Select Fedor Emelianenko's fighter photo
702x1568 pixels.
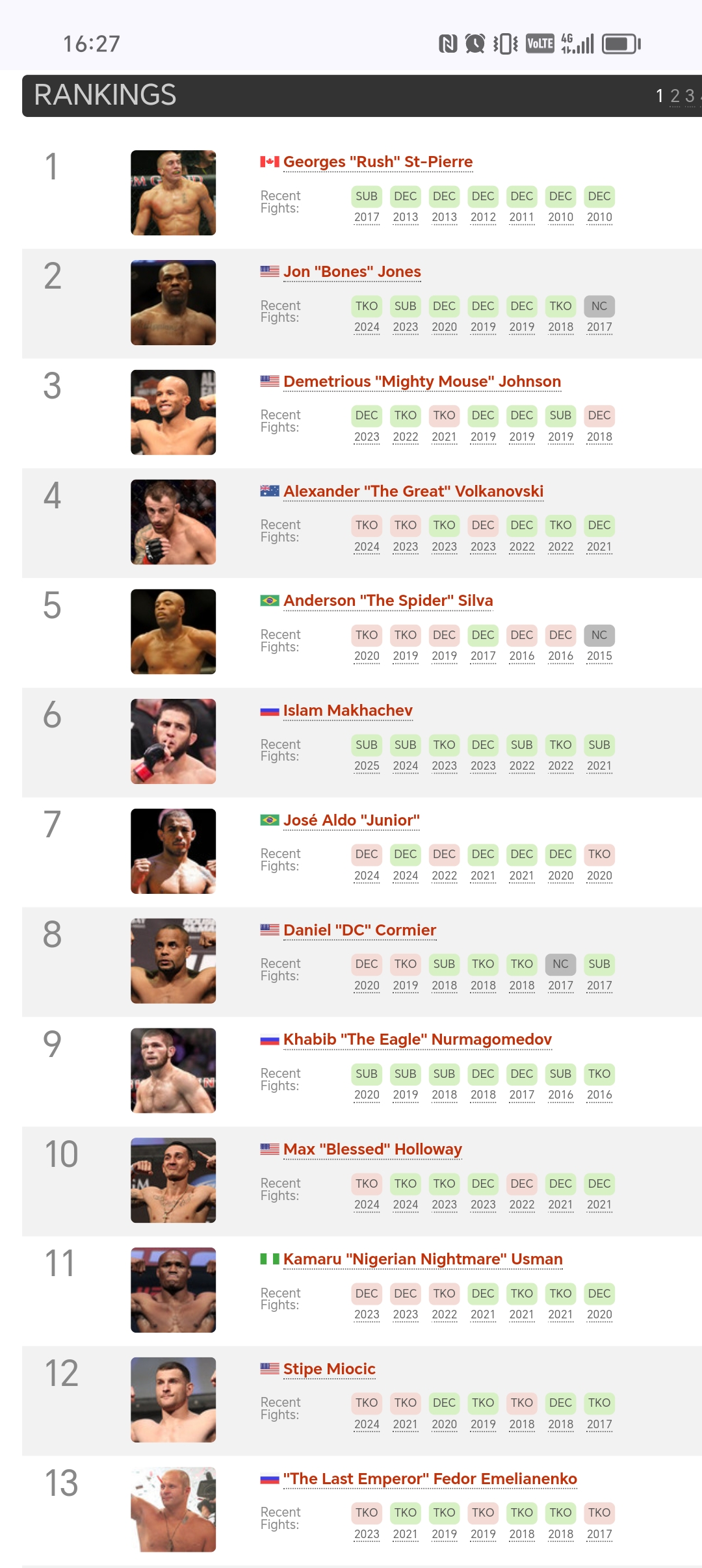click(x=174, y=1509)
